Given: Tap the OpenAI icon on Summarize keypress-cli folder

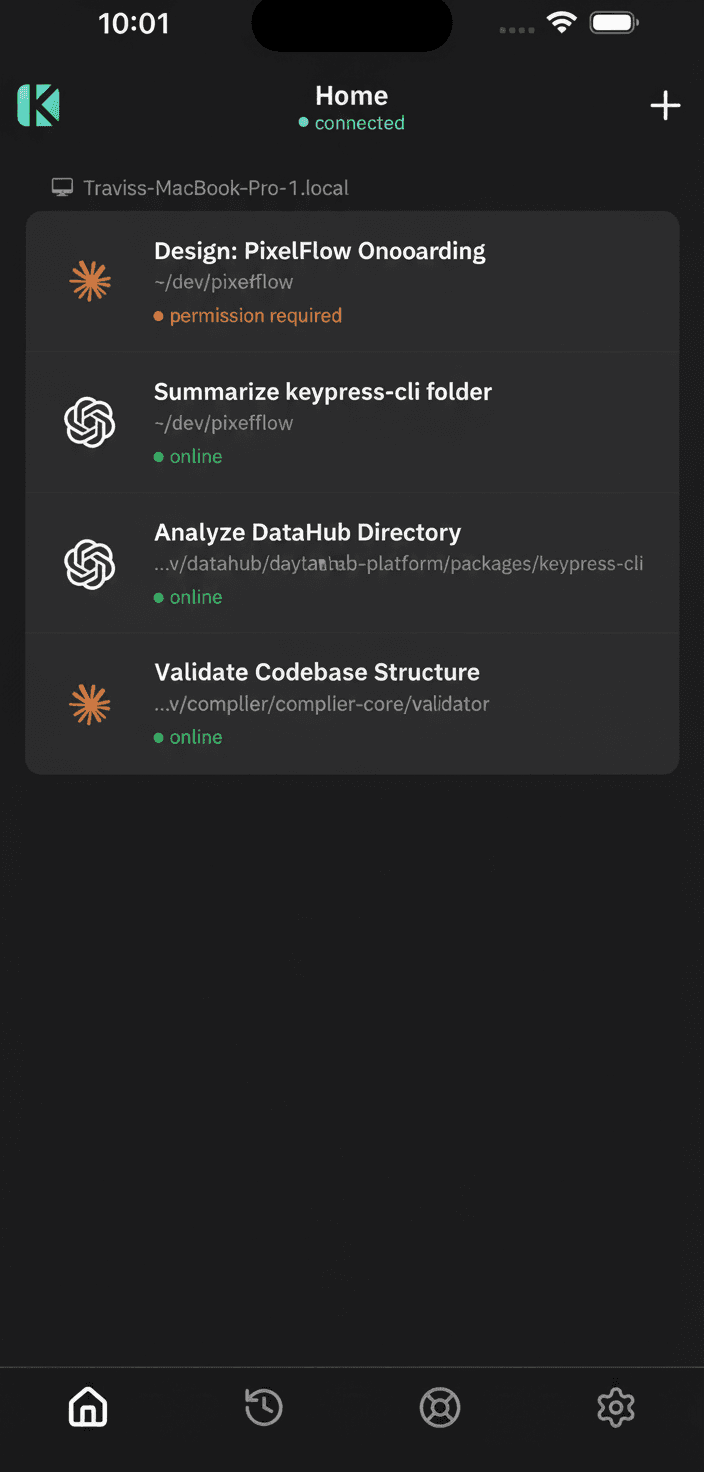Looking at the screenshot, I should pos(89,422).
